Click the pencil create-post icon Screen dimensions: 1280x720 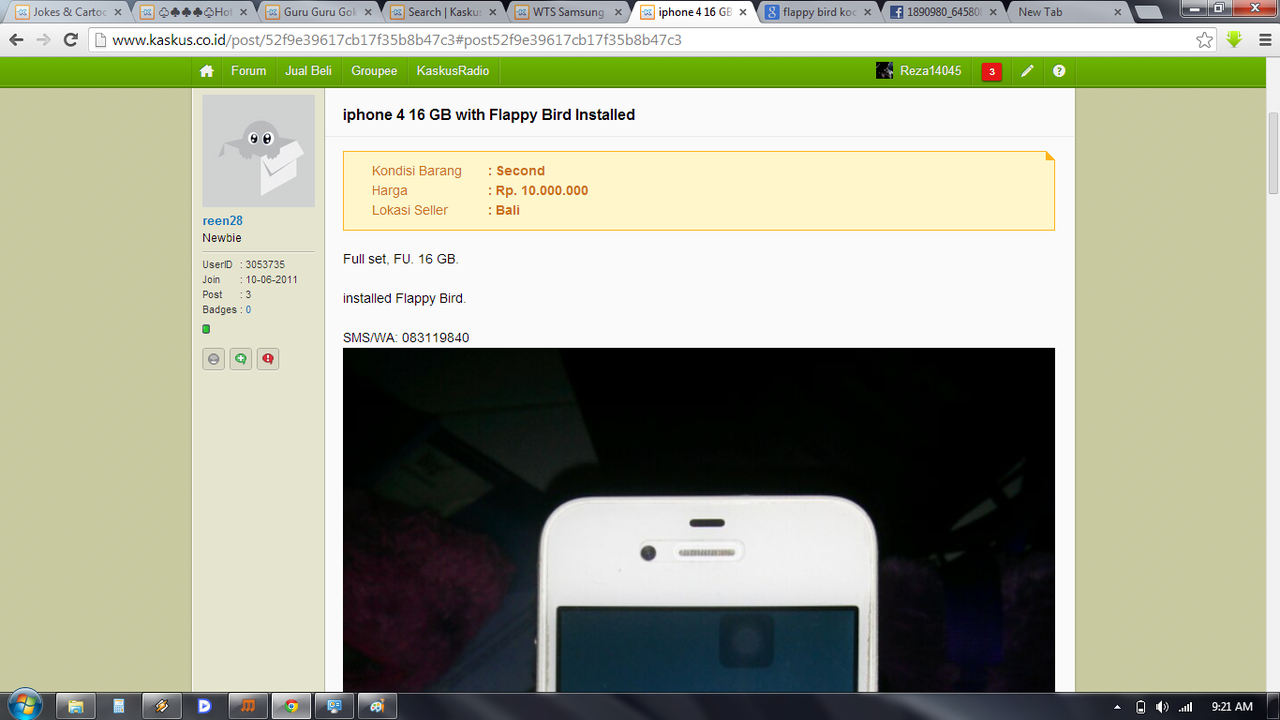point(1027,71)
